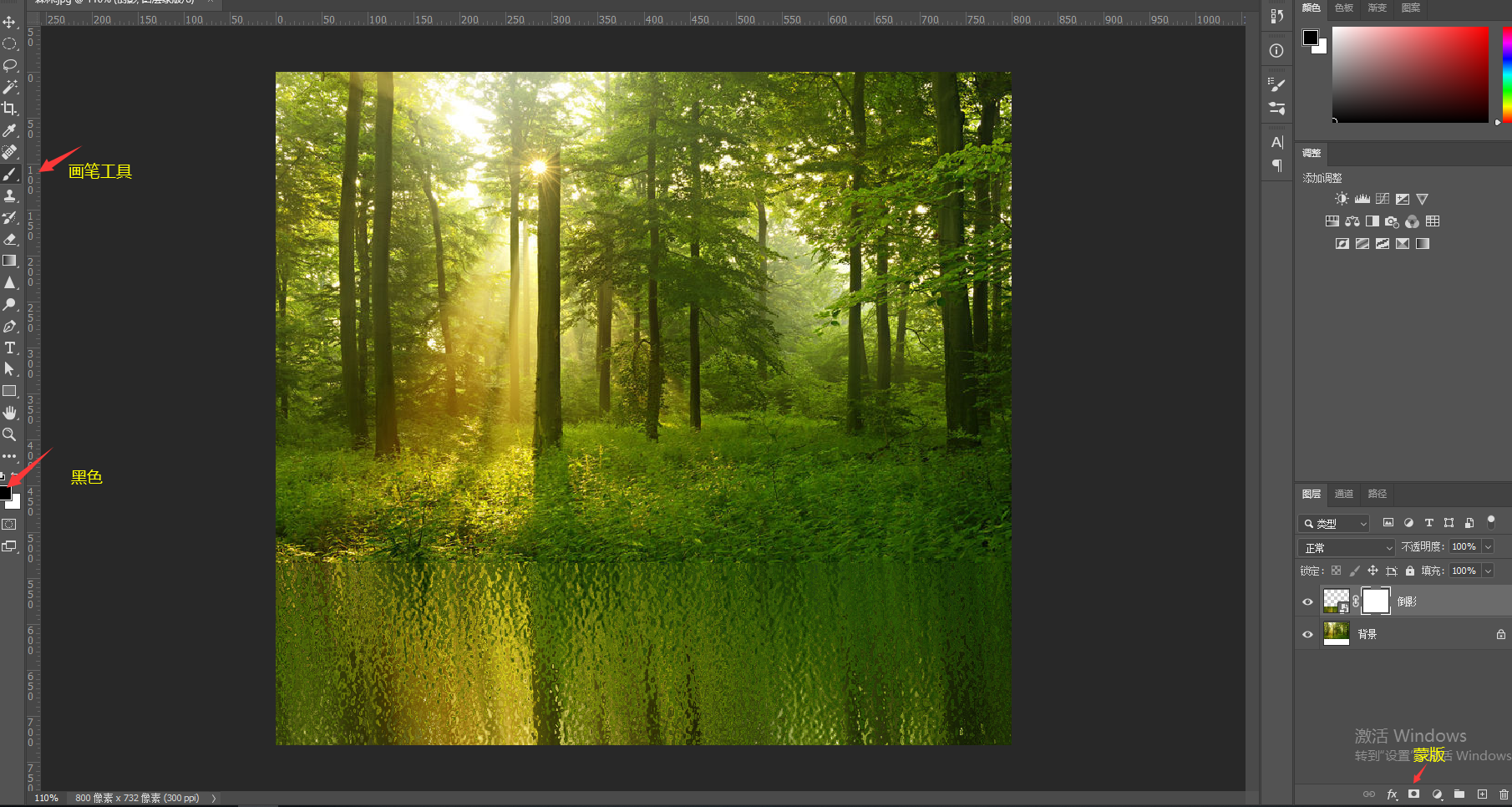Expand the 不透明度 opacity dropdown arrow
This screenshot has height=807, width=1512.
[1488, 547]
